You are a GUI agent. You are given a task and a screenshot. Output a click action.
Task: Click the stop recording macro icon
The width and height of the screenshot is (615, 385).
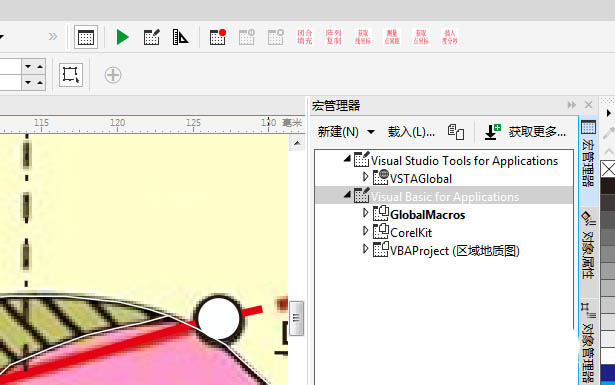pos(276,37)
